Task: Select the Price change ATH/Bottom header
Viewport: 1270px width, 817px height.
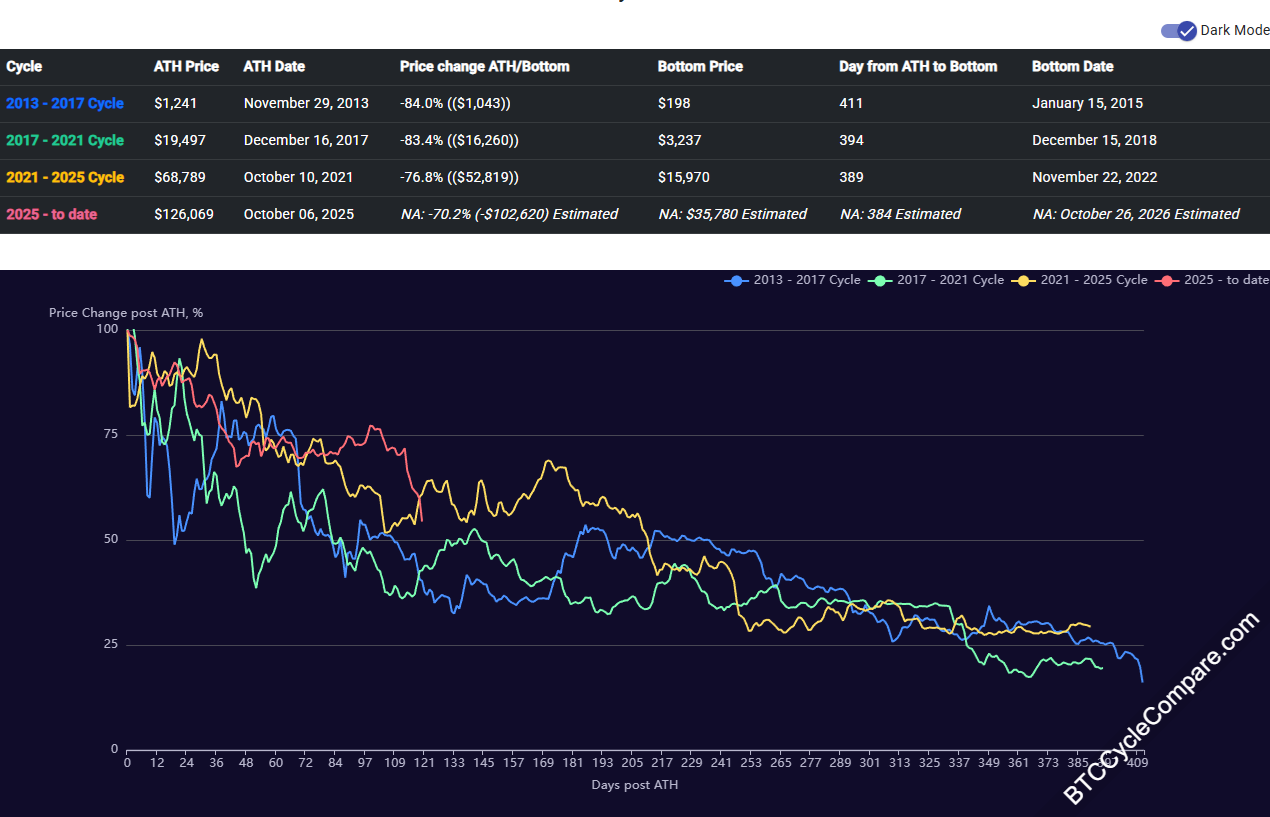Action: [x=484, y=67]
